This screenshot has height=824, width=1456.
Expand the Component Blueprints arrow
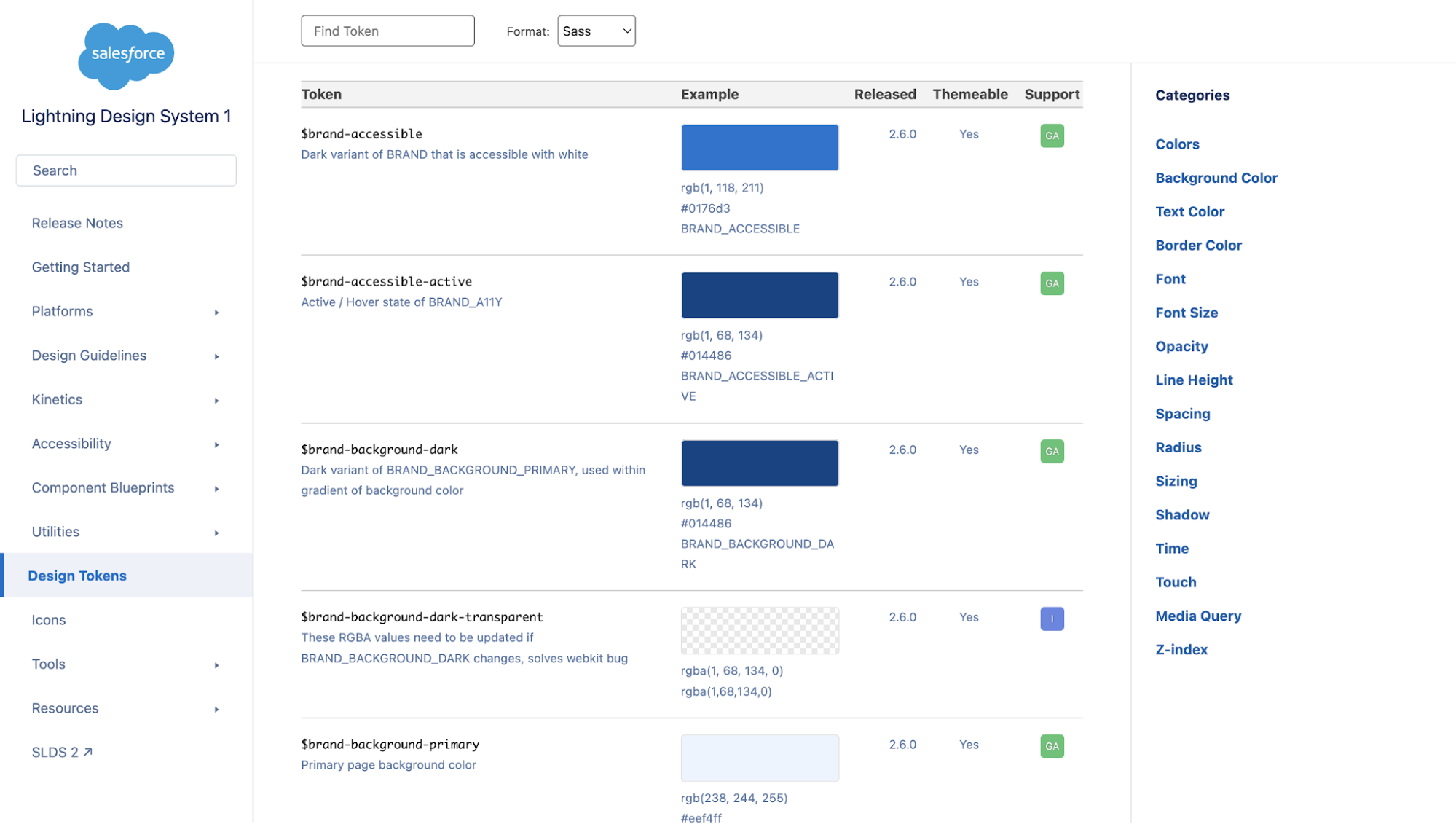[x=216, y=489]
